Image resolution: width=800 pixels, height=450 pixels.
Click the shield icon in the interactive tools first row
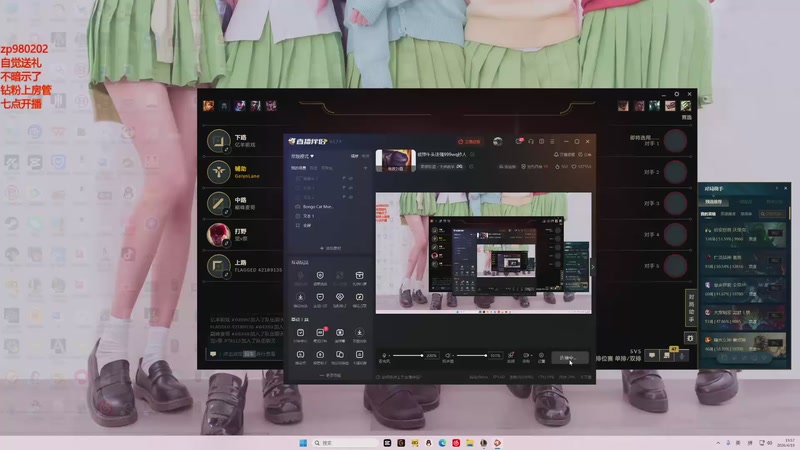pyautogui.click(x=320, y=278)
